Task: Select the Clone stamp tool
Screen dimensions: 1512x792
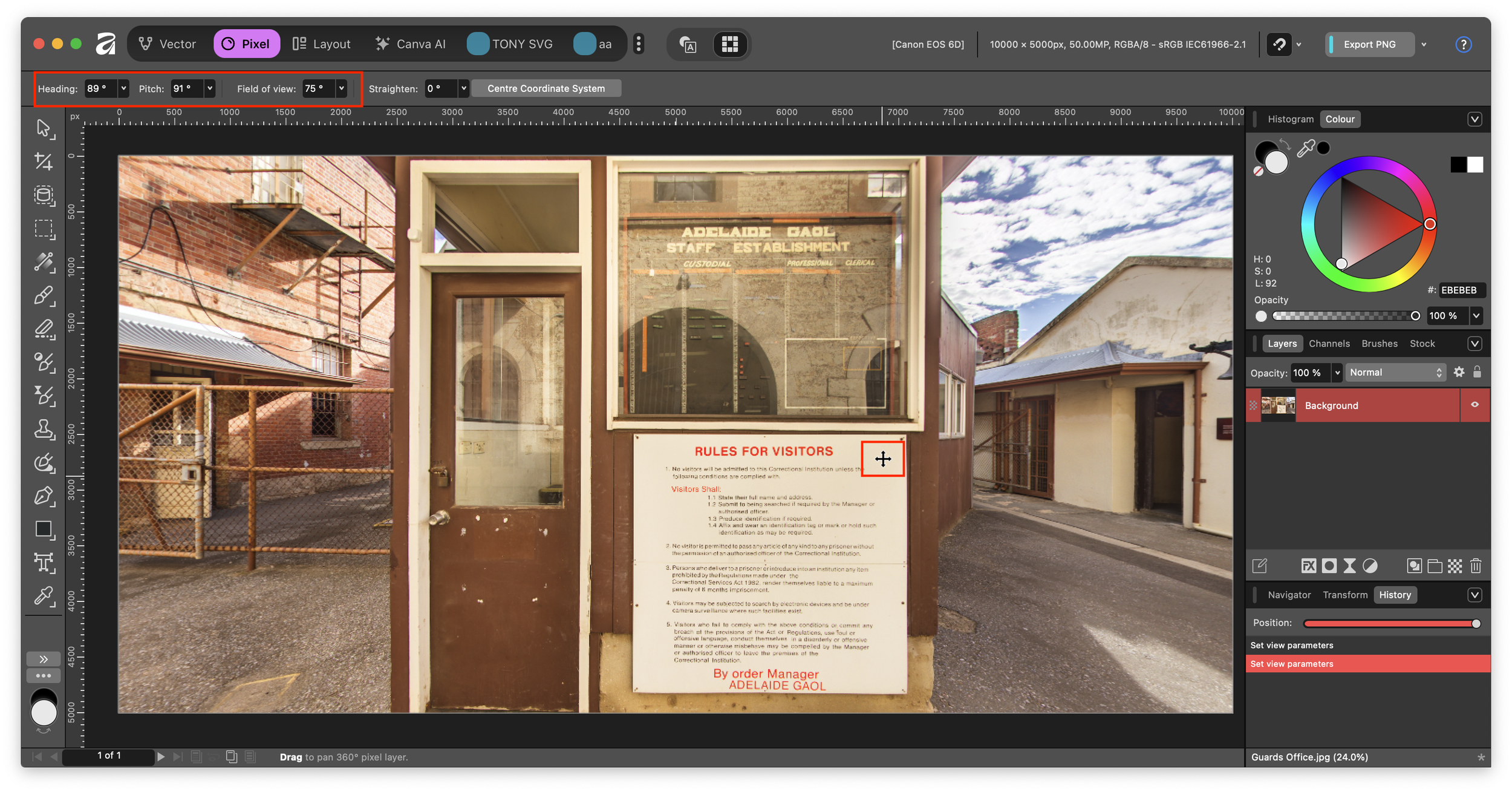Action: pyautogui.click(x=44, y=429)
